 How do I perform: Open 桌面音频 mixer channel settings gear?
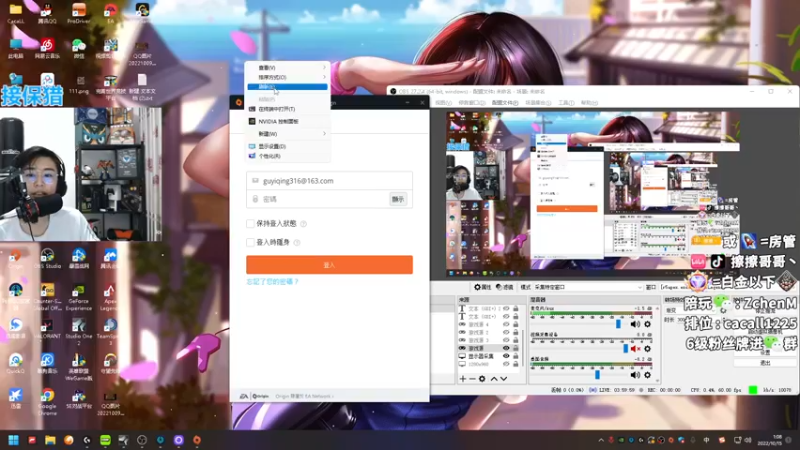647,375
